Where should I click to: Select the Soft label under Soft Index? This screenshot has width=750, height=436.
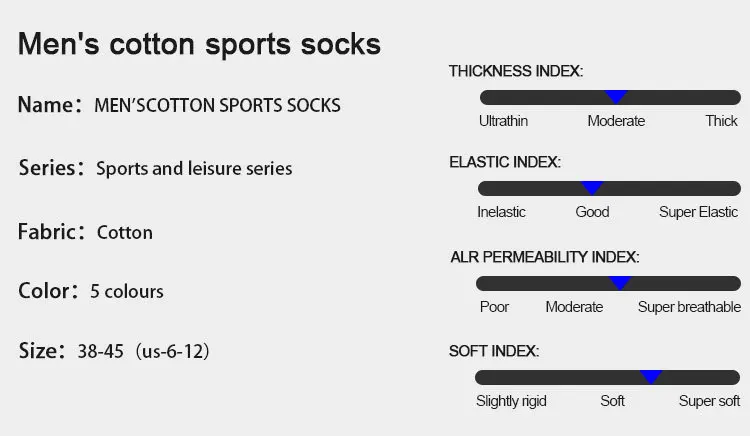(x=612, y=401)
